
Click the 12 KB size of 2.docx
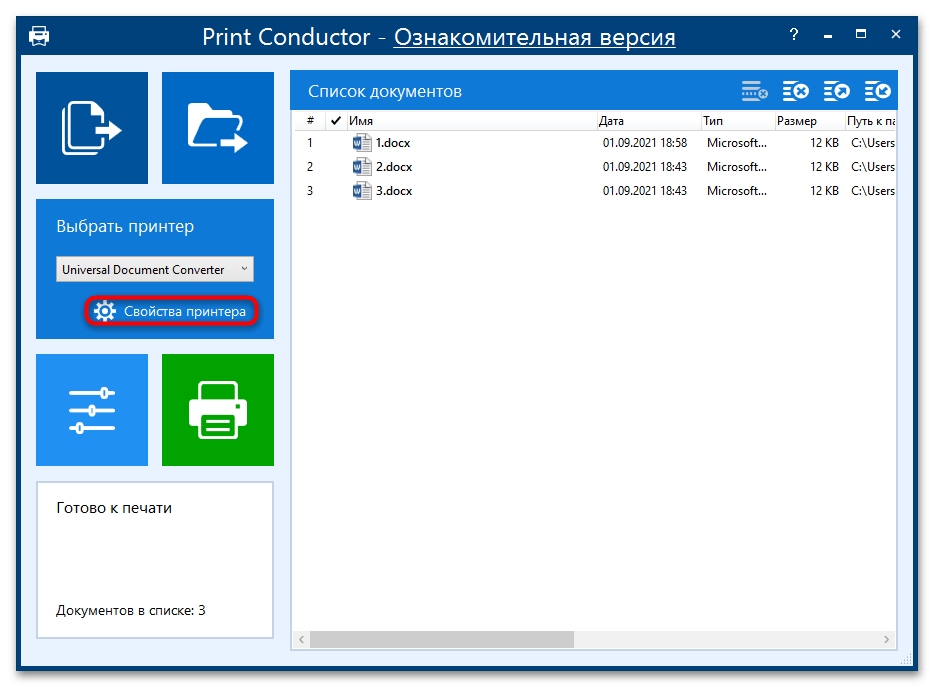coord(824,167)
